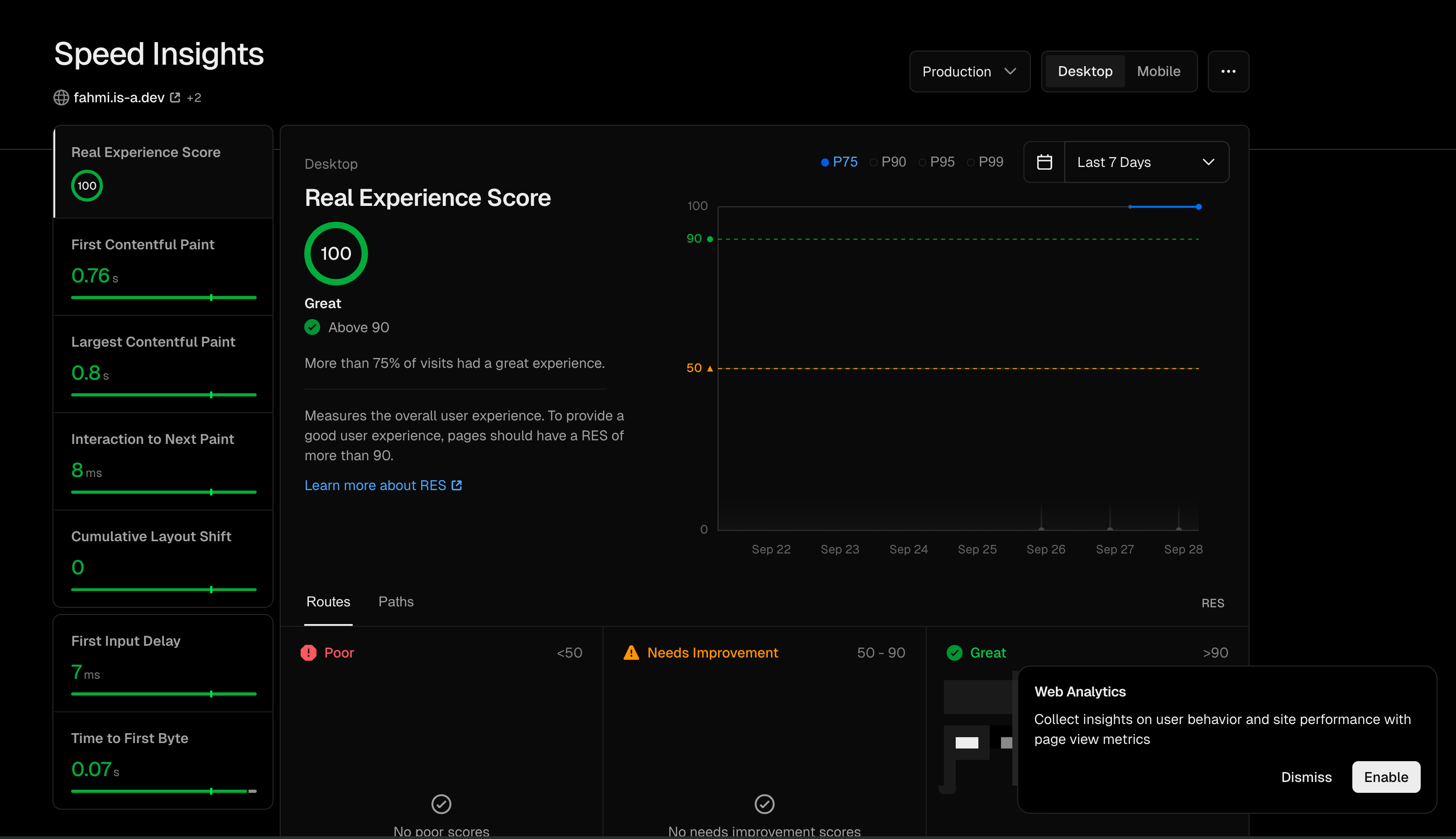Click external link icon next to domain

pos(175,97)
